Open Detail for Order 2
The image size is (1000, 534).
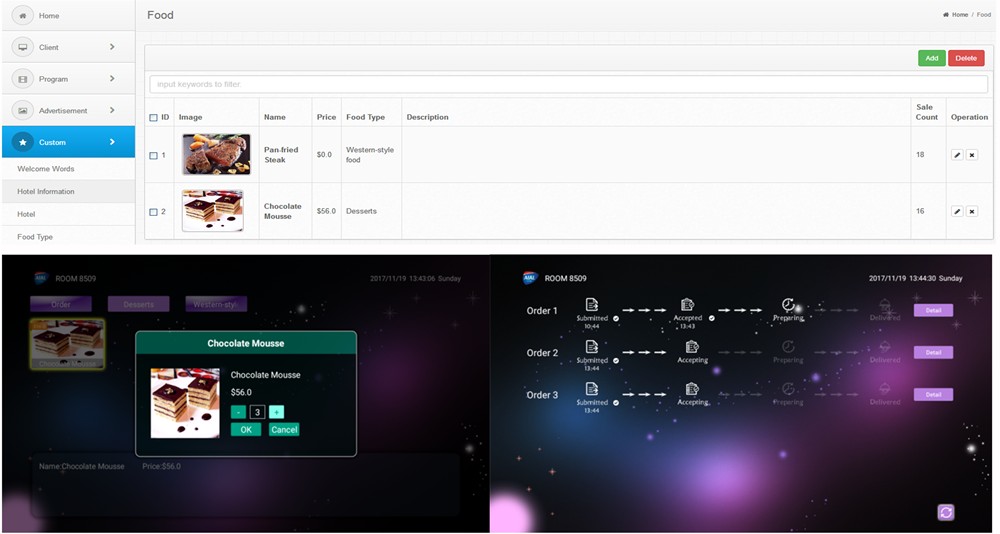click(934, 352)
